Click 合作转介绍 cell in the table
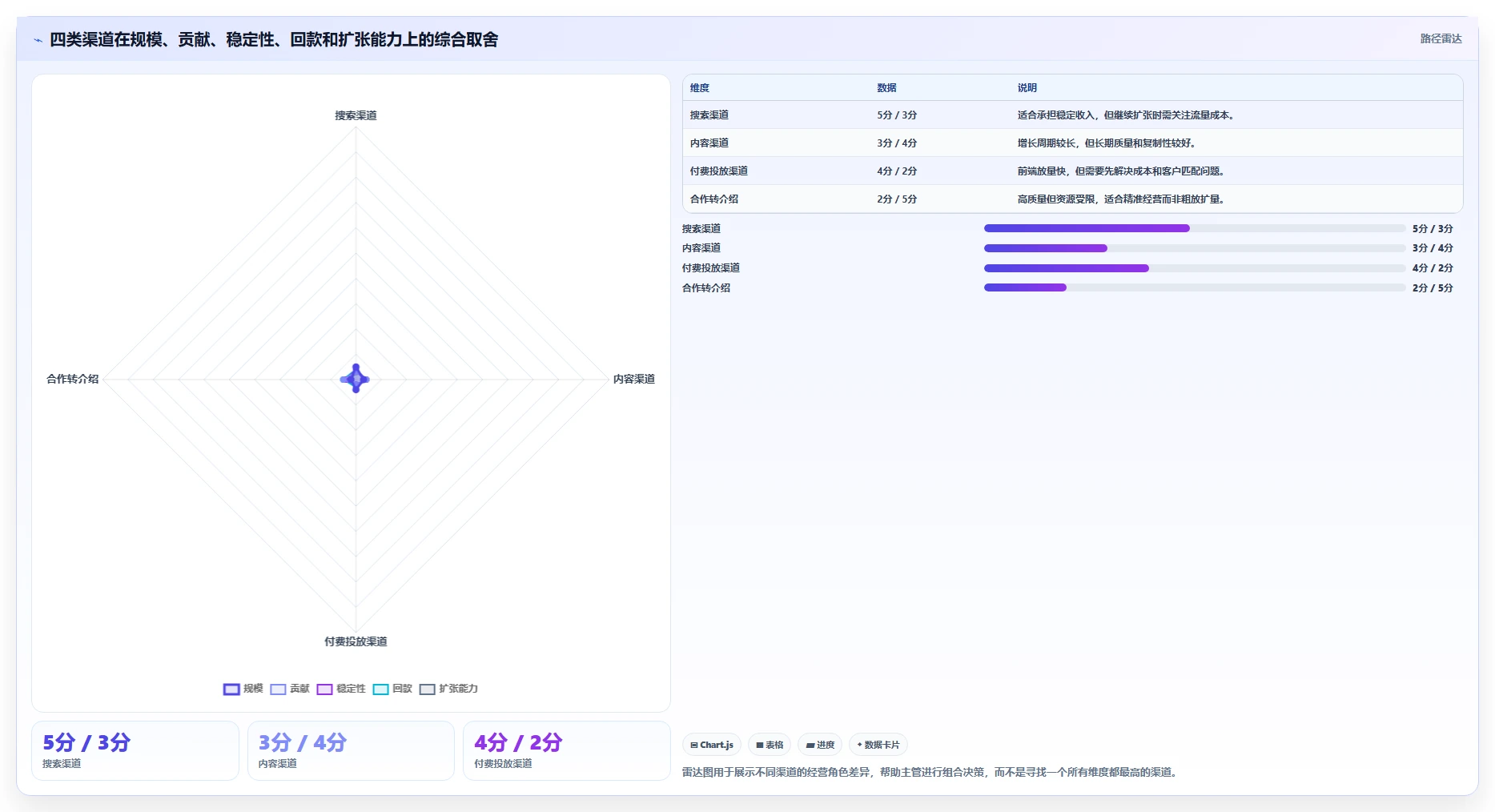This screenshot has width=1495, height=812. (714, 199)
